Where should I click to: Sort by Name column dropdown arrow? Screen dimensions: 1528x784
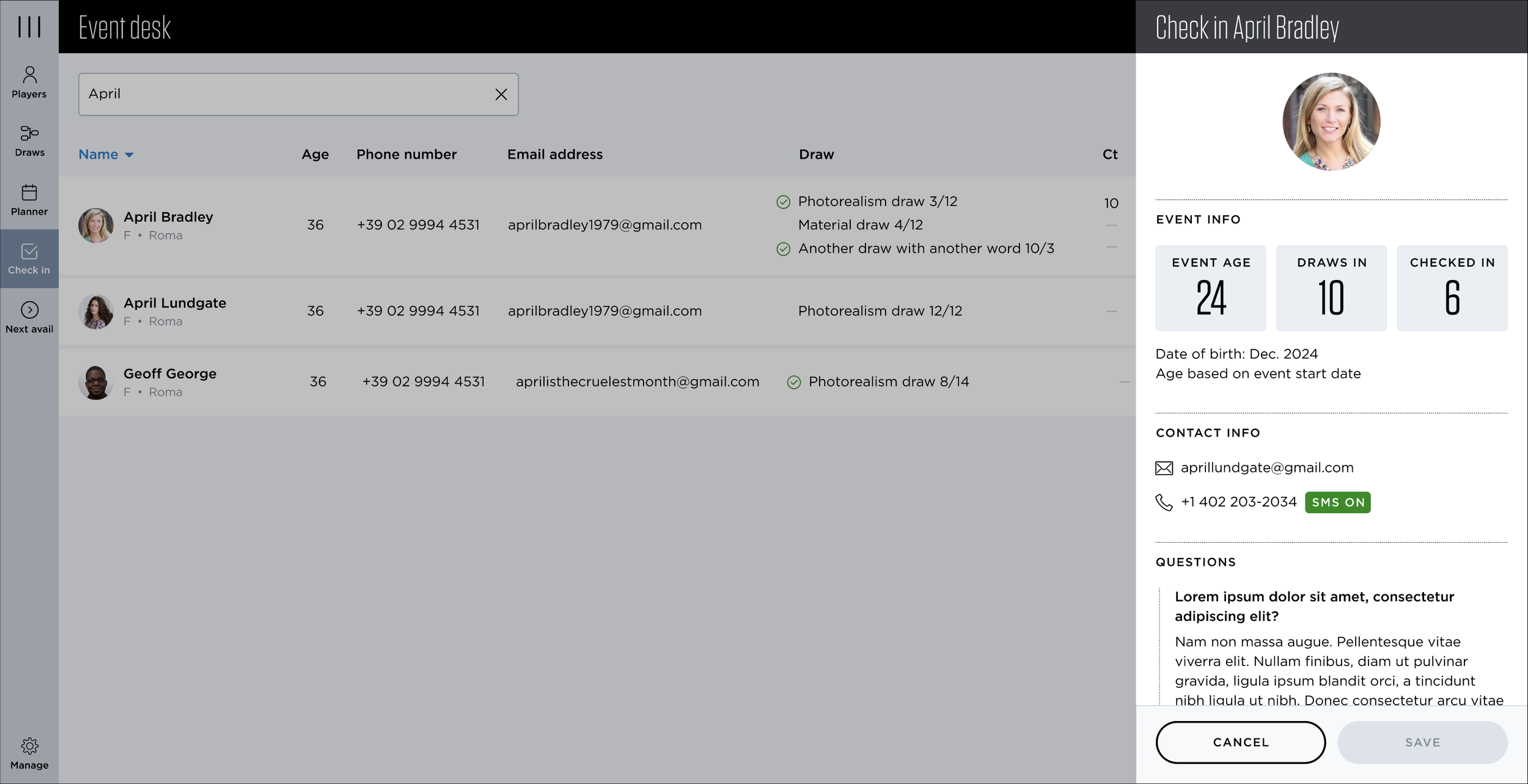tap(129, 155)
